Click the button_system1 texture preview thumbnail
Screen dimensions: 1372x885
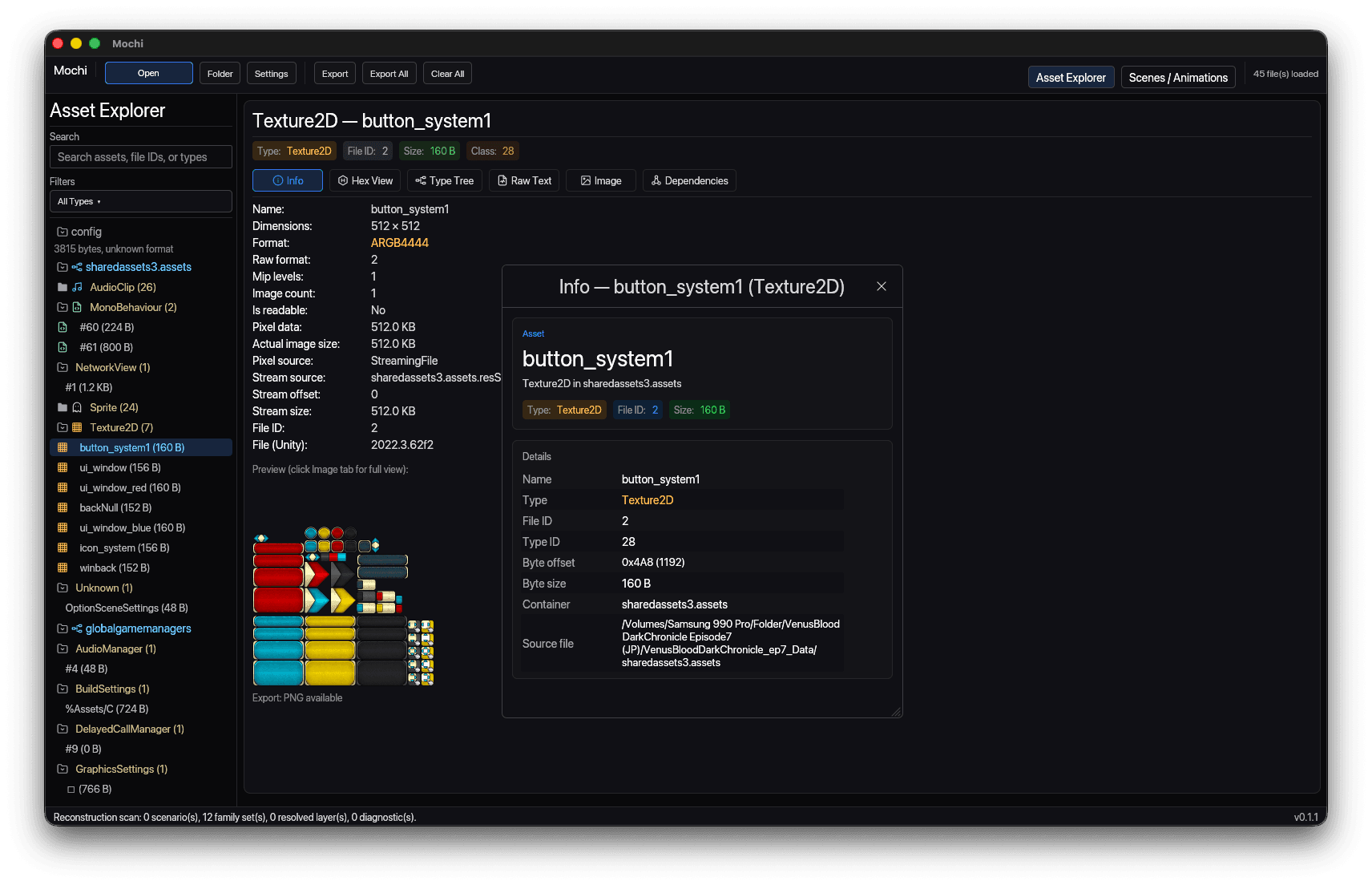point(343,606)
